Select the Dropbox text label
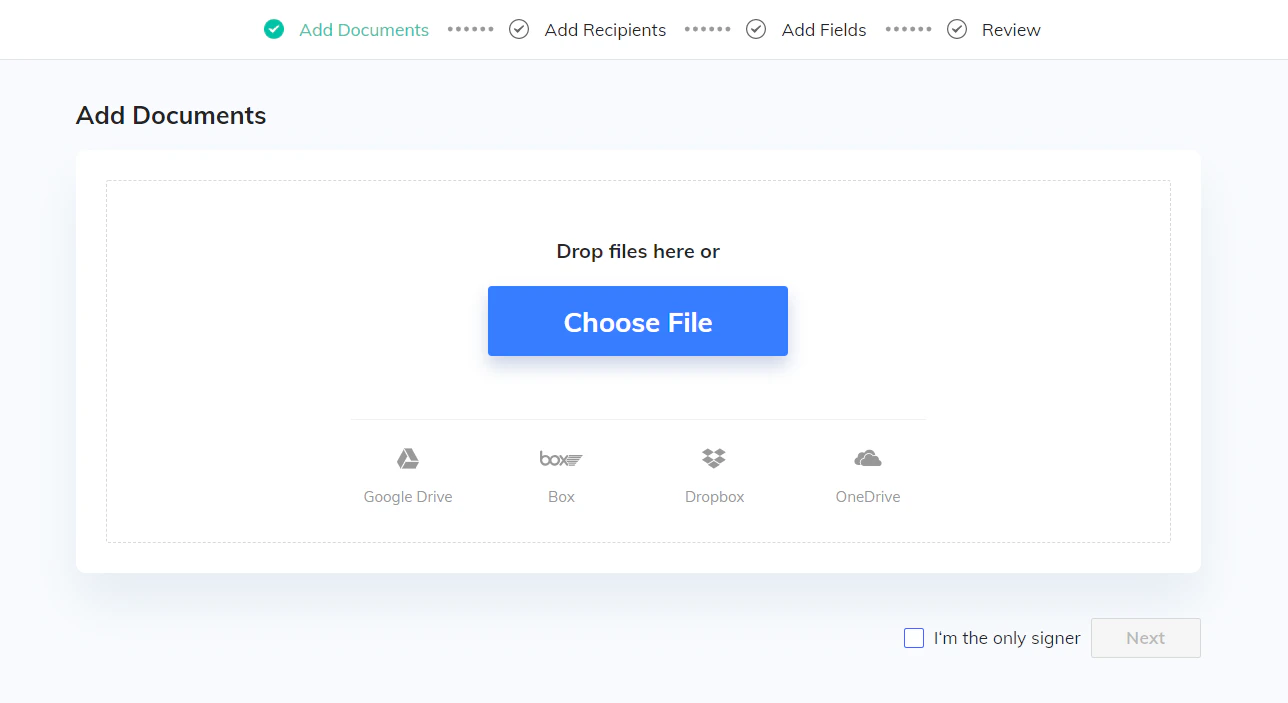Viewport: 1288px width, 703px height. click(714, 496)
